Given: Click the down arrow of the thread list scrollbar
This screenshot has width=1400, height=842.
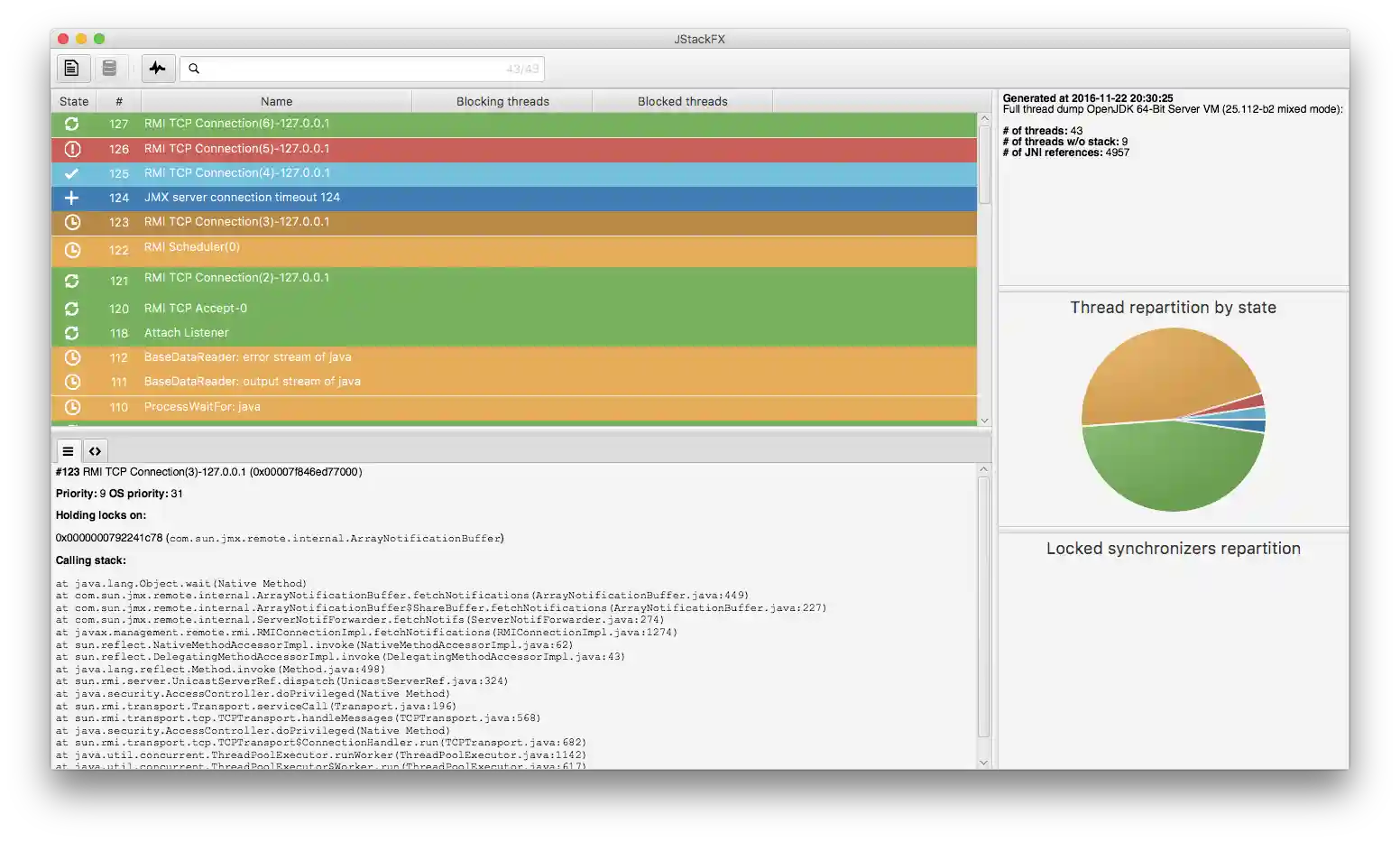Looking at the screenshot, I should pyautogui.click(x=984, y=420).
